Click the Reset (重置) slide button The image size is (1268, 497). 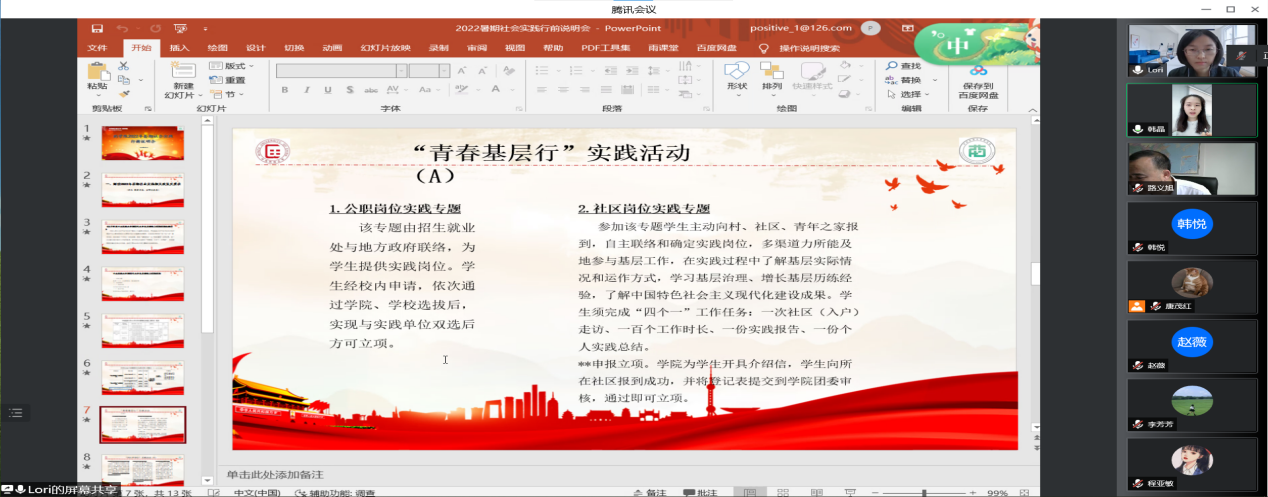229,80
